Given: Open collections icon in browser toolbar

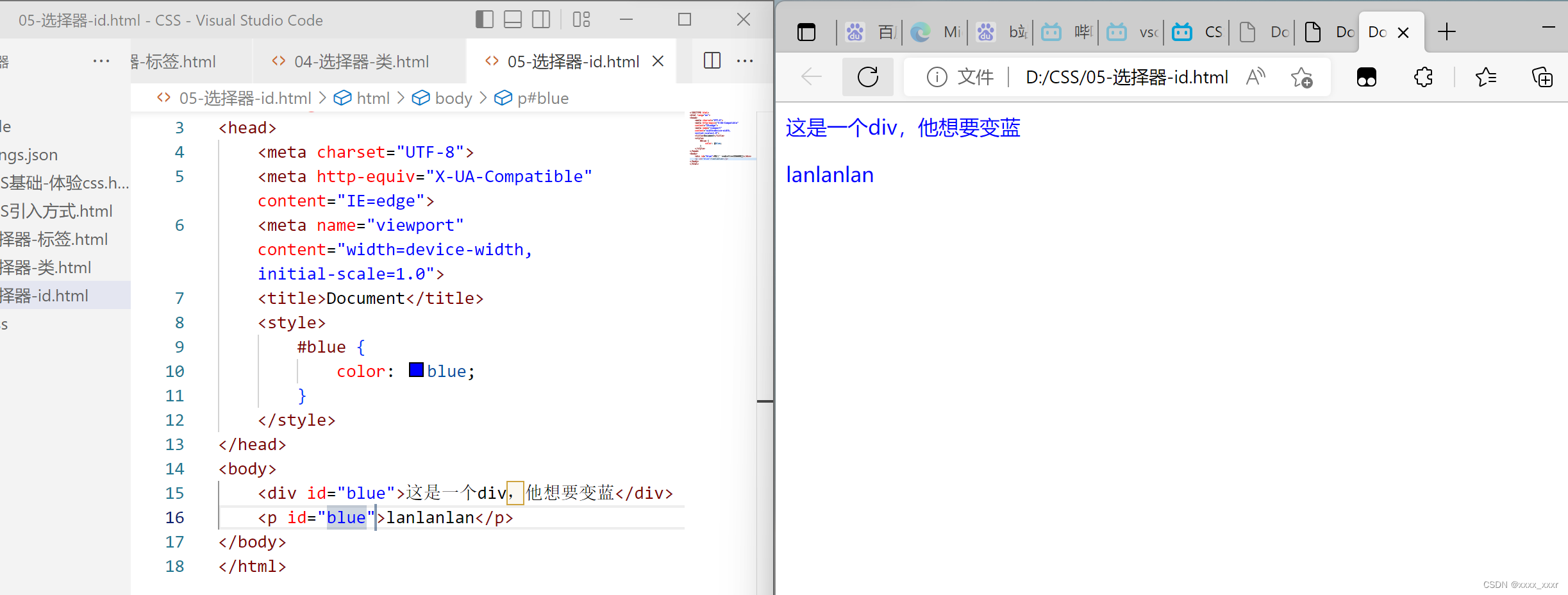Looking at the screenshot, I should (1542, 77).
